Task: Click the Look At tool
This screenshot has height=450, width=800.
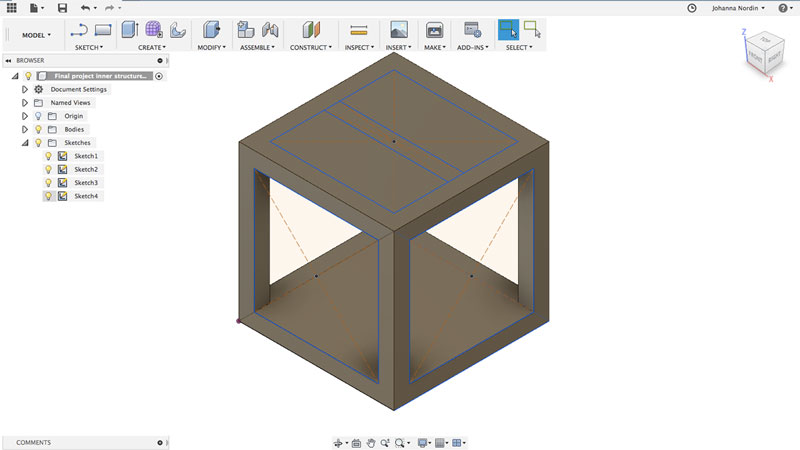Action: coord(356,443)
